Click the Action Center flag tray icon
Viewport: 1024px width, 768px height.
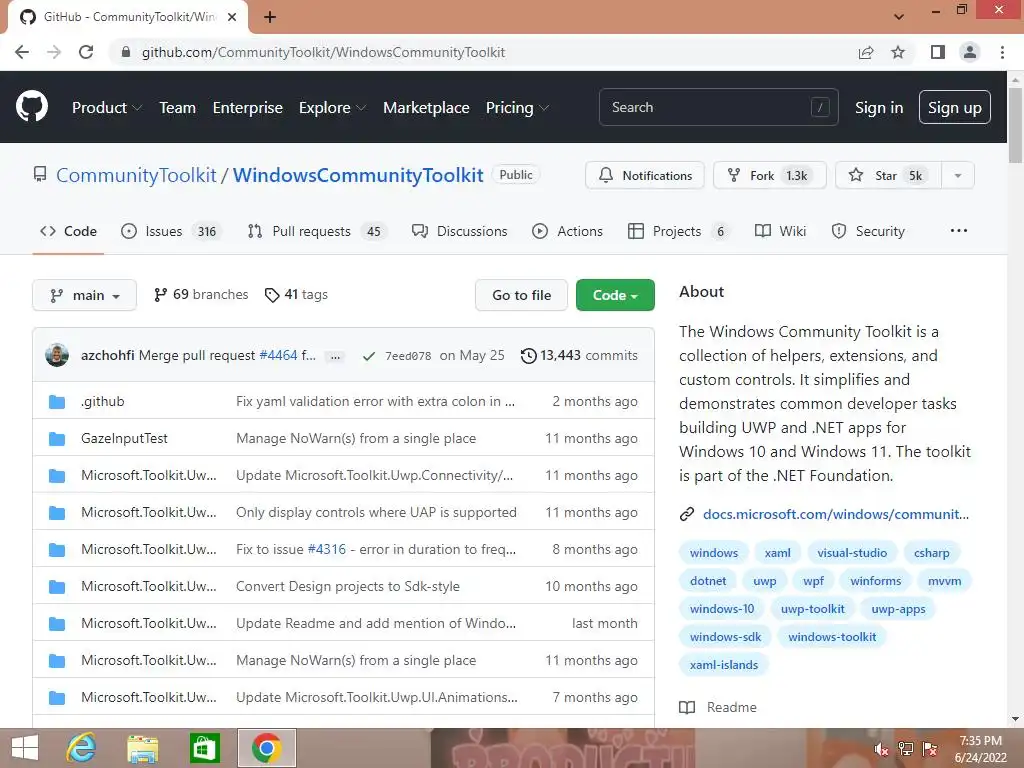[930, 749]
